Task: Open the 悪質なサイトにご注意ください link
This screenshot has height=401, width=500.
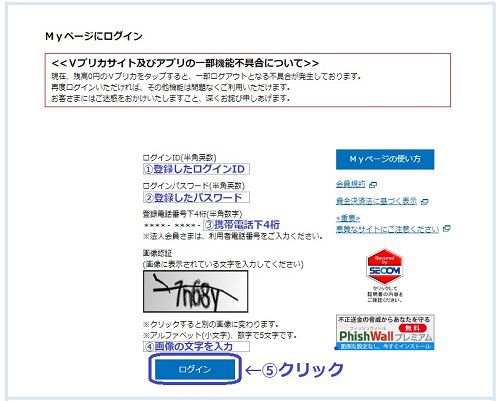Action: click(387, 229)
